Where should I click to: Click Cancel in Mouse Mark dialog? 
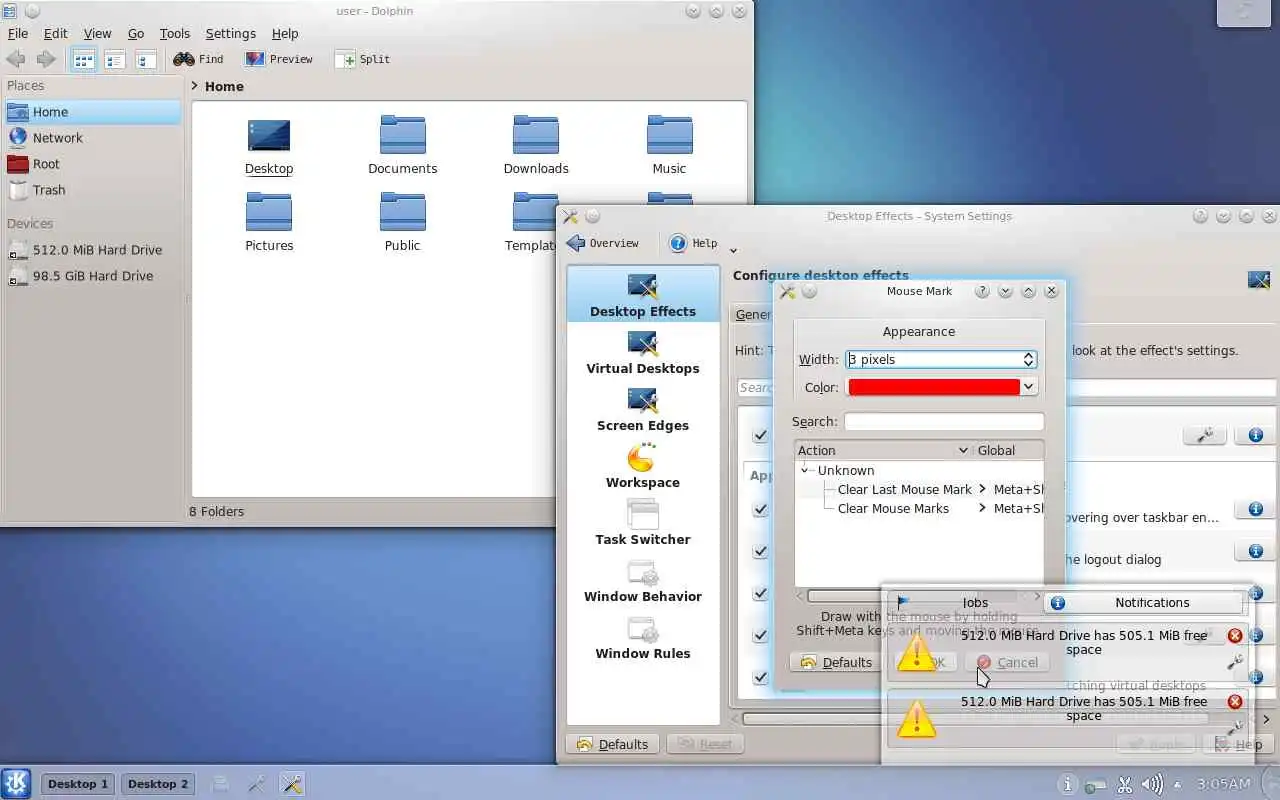coord(1007,662)
